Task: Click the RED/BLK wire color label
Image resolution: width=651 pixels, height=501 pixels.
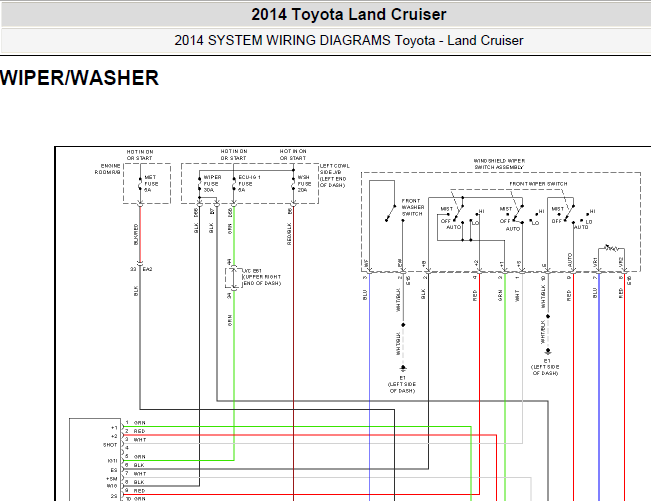Action: pyautogui.click(x=289, y=234)
